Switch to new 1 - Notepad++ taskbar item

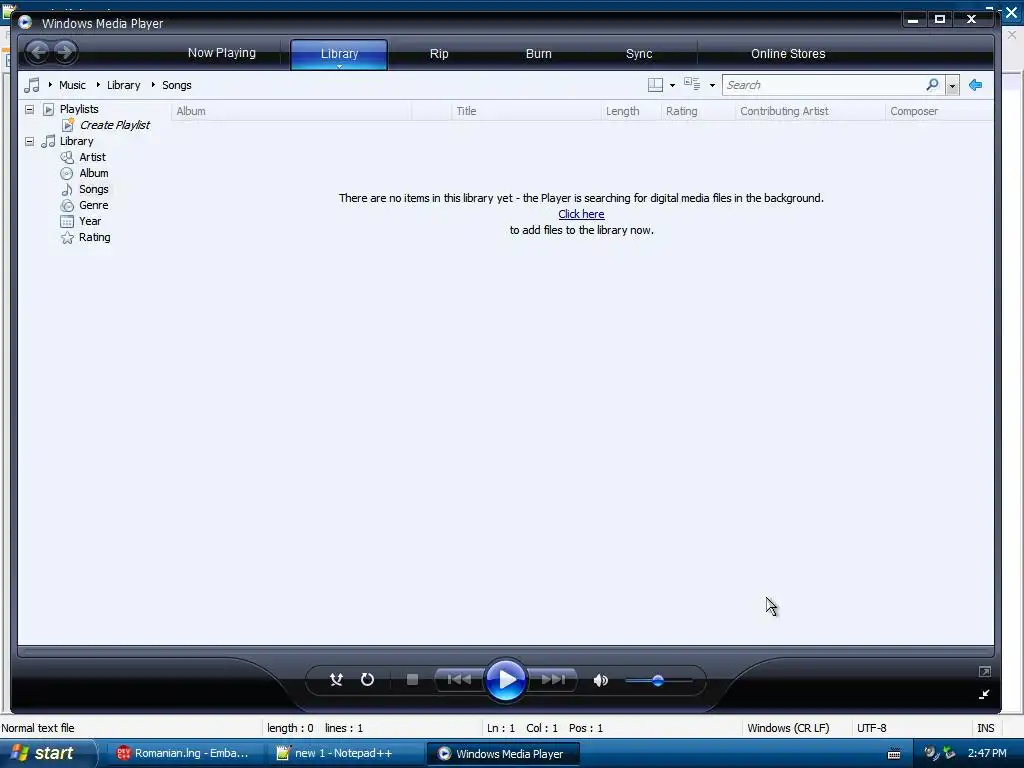(344, 753)
